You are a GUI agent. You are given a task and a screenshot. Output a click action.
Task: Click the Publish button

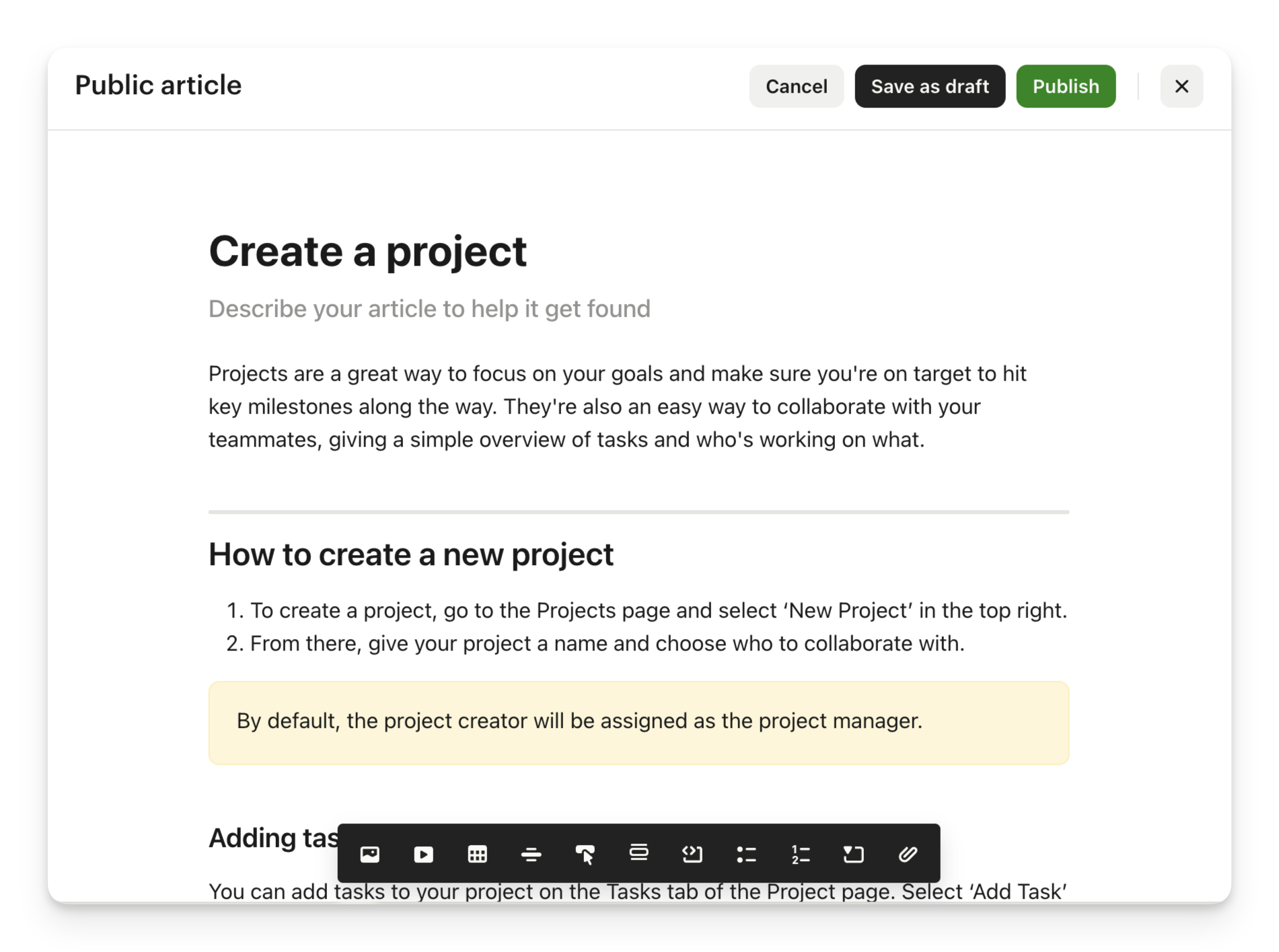point(1066,86)
